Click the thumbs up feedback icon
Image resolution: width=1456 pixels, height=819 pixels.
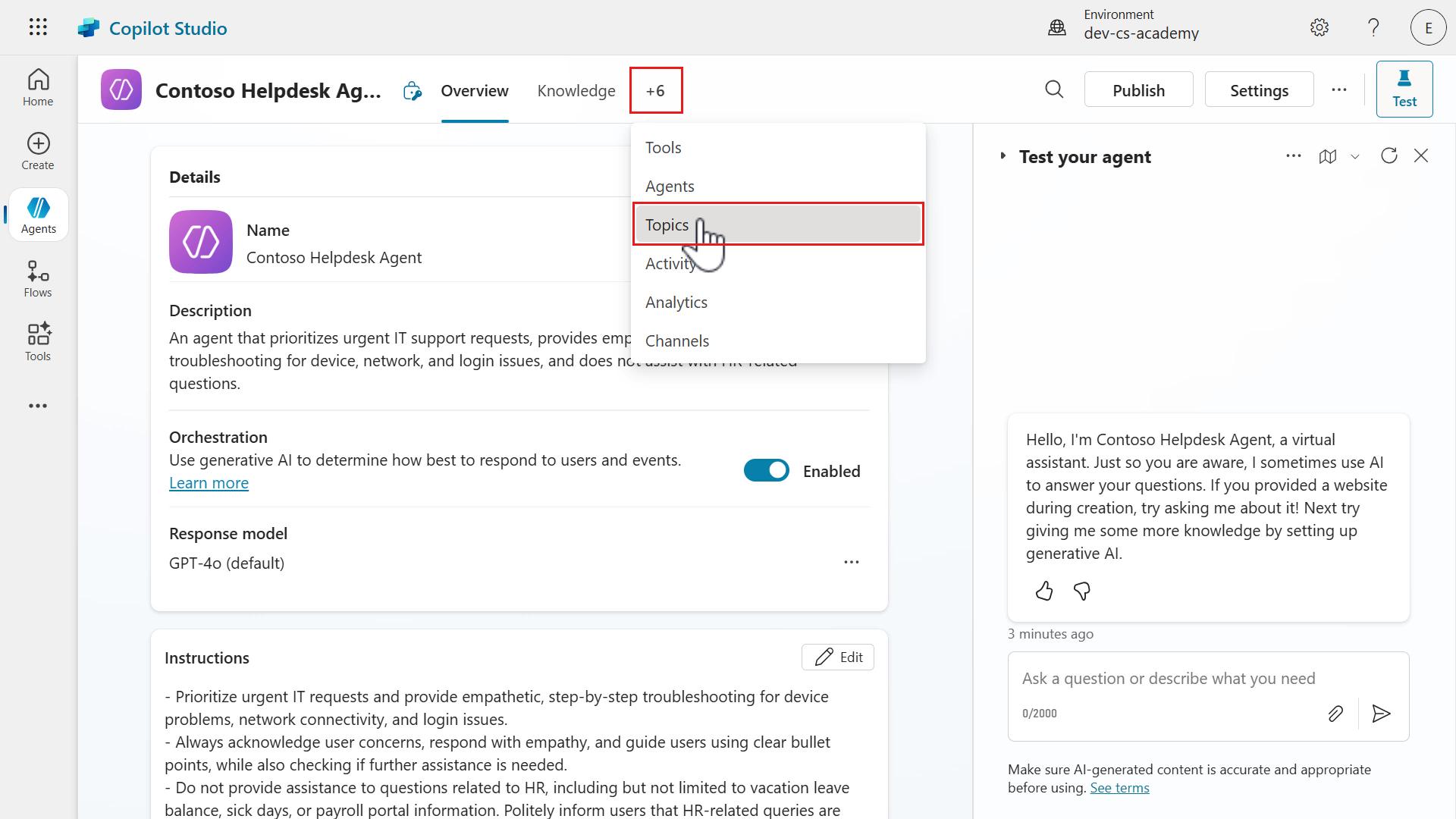[x=1044, y=591]
